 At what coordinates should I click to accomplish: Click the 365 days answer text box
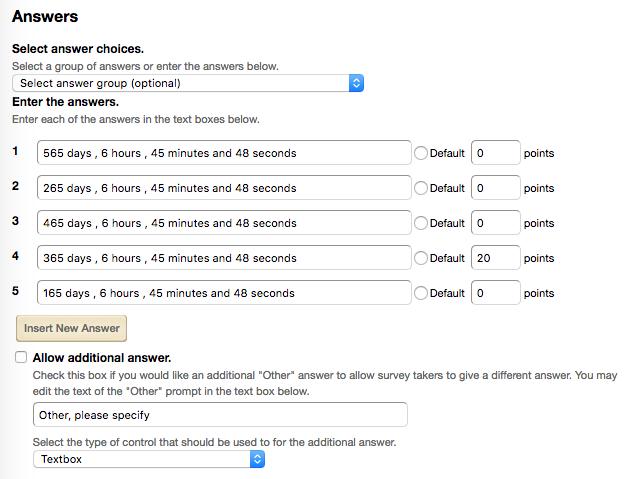click(224, 257)
